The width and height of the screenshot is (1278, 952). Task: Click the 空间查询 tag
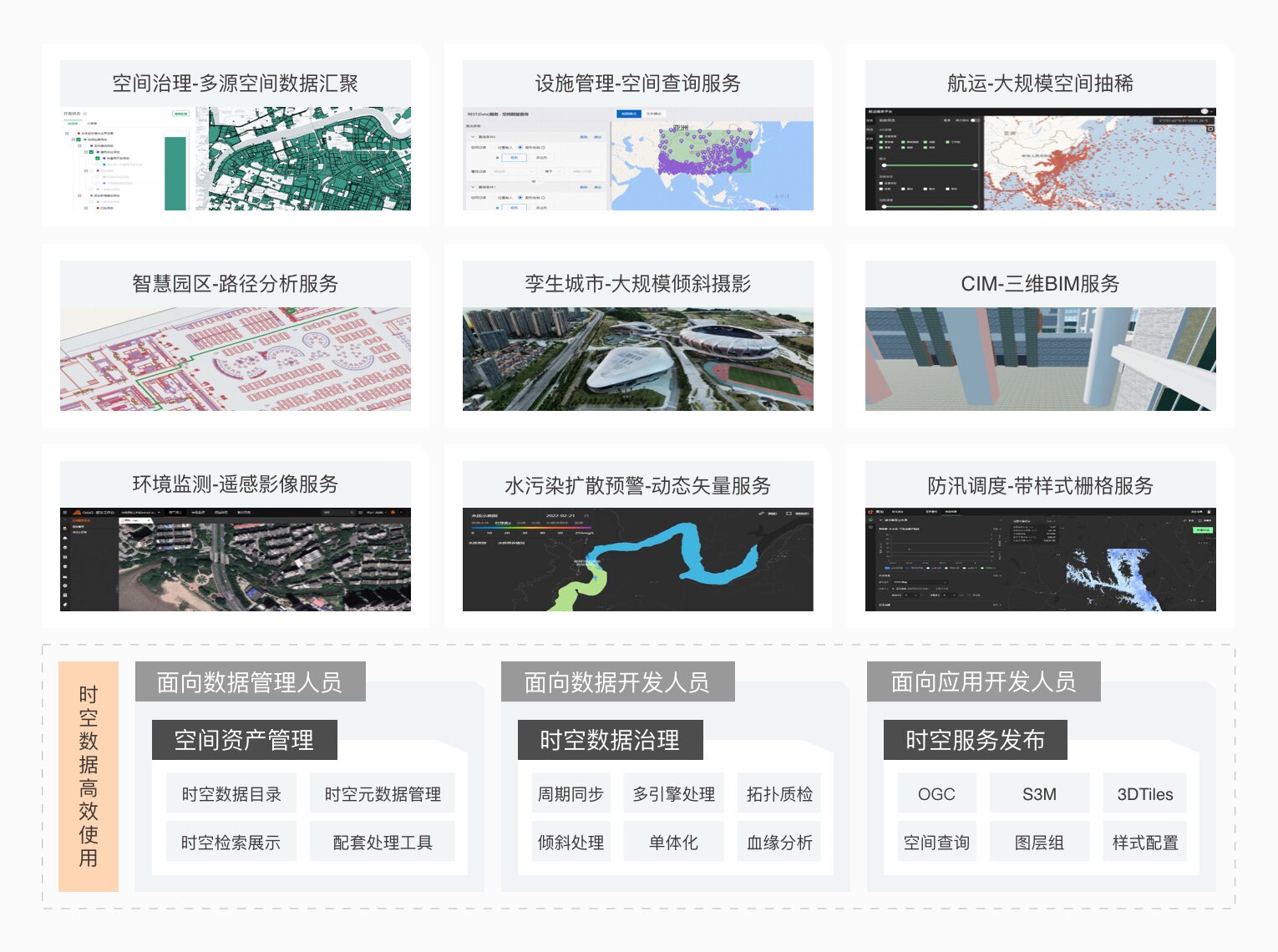pyautogui.click(x=936, y=843)
